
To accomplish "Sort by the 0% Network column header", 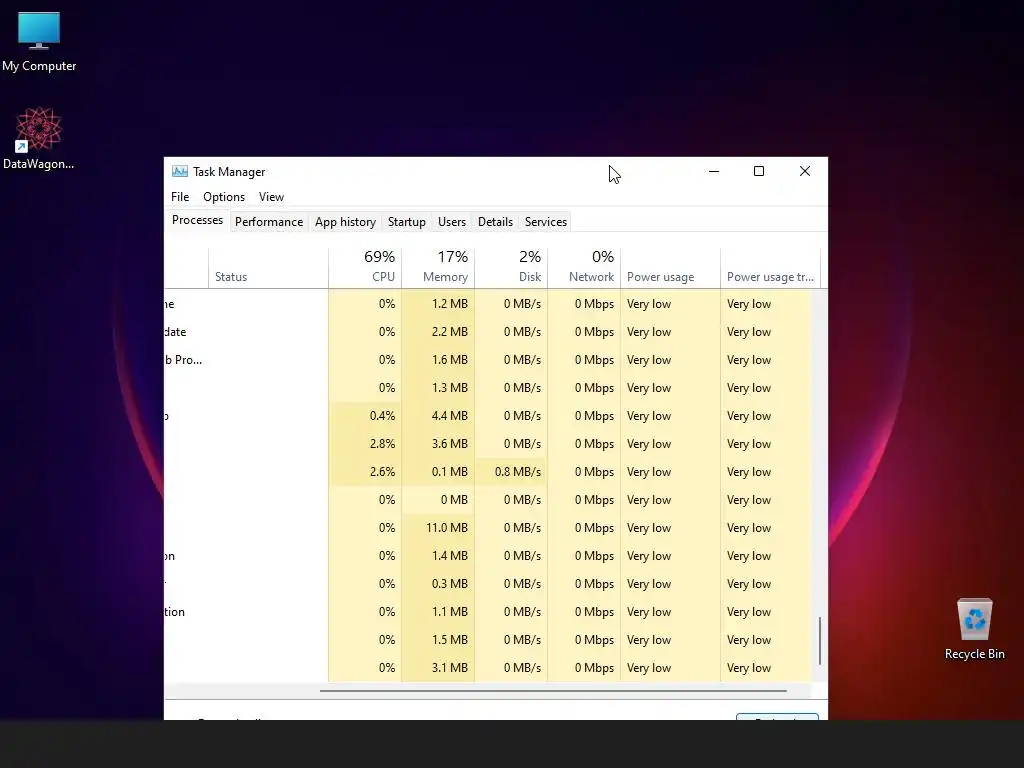I will 584,268.
